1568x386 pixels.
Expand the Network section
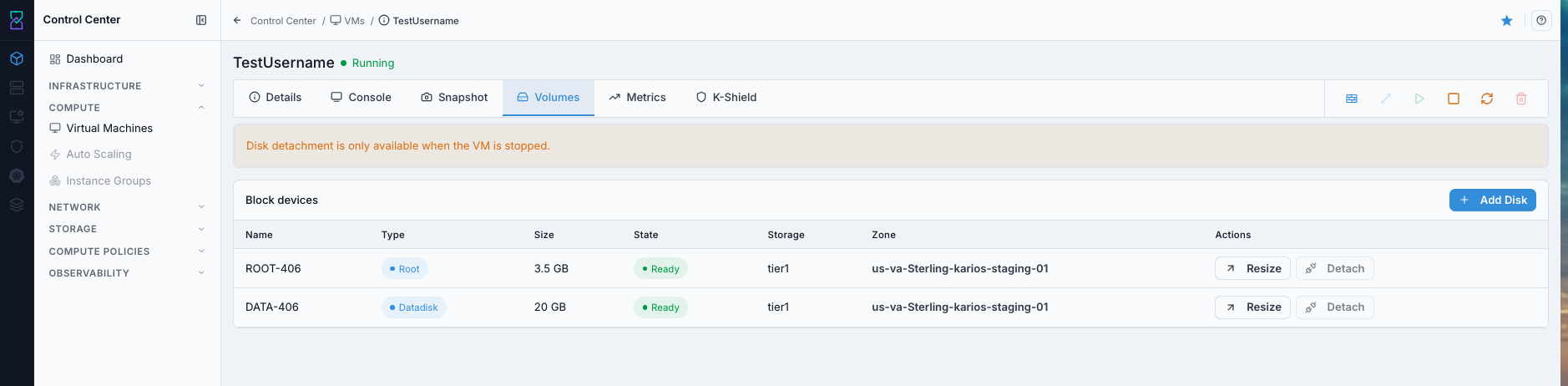[127, 207]
